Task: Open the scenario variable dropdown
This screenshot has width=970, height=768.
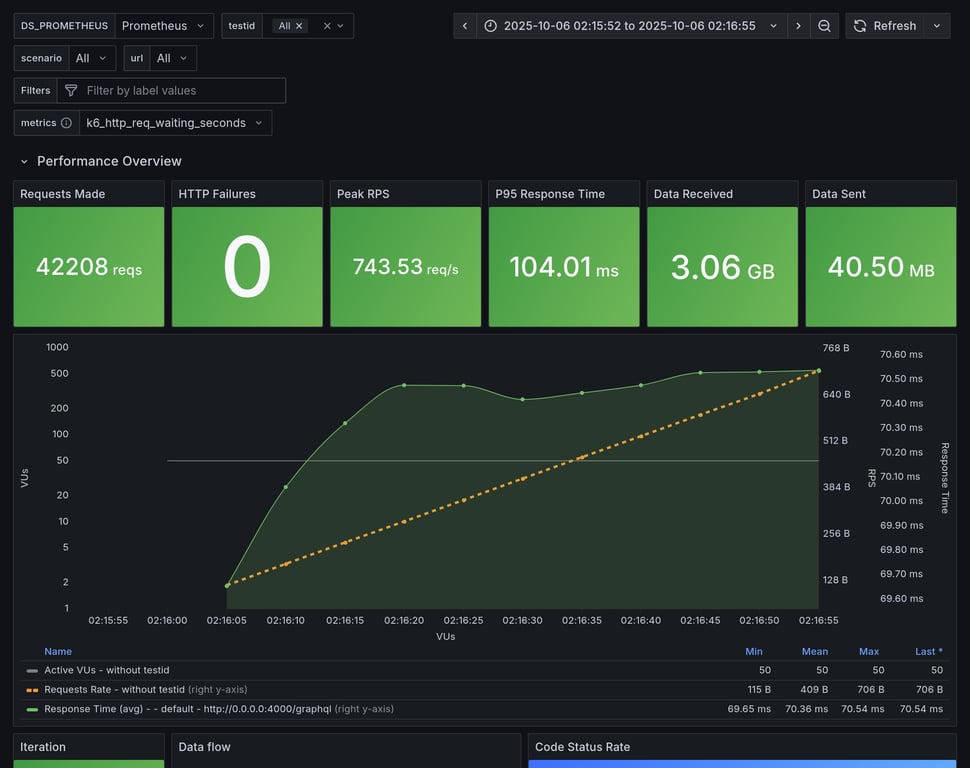Action: pyautogui.click(x=90, y=58)
